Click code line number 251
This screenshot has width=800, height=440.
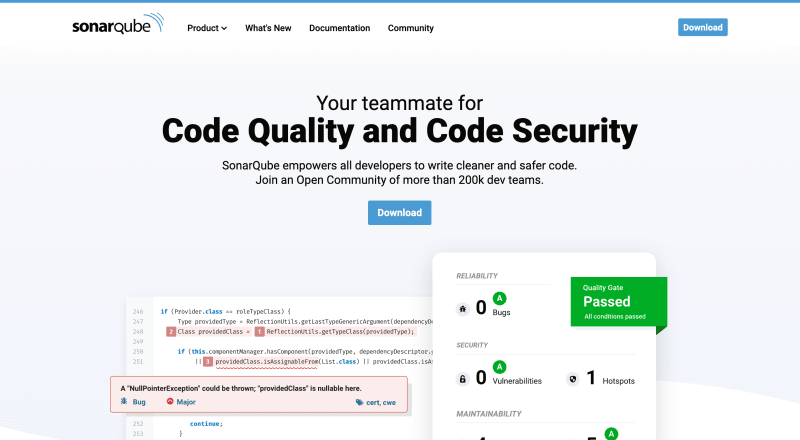(x=138, y=361)
